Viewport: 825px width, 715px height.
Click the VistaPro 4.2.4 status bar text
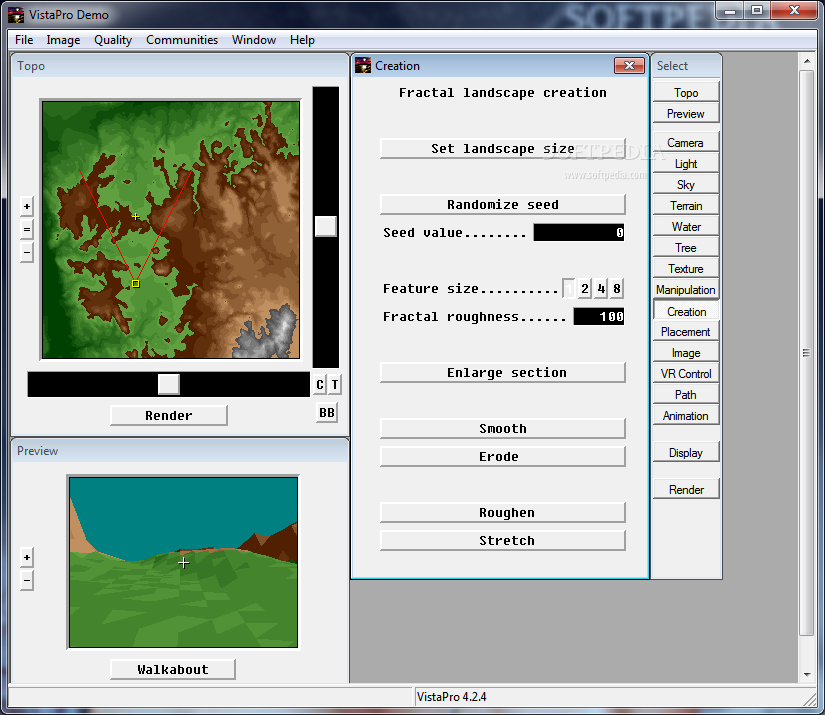(x=452, y=697)
